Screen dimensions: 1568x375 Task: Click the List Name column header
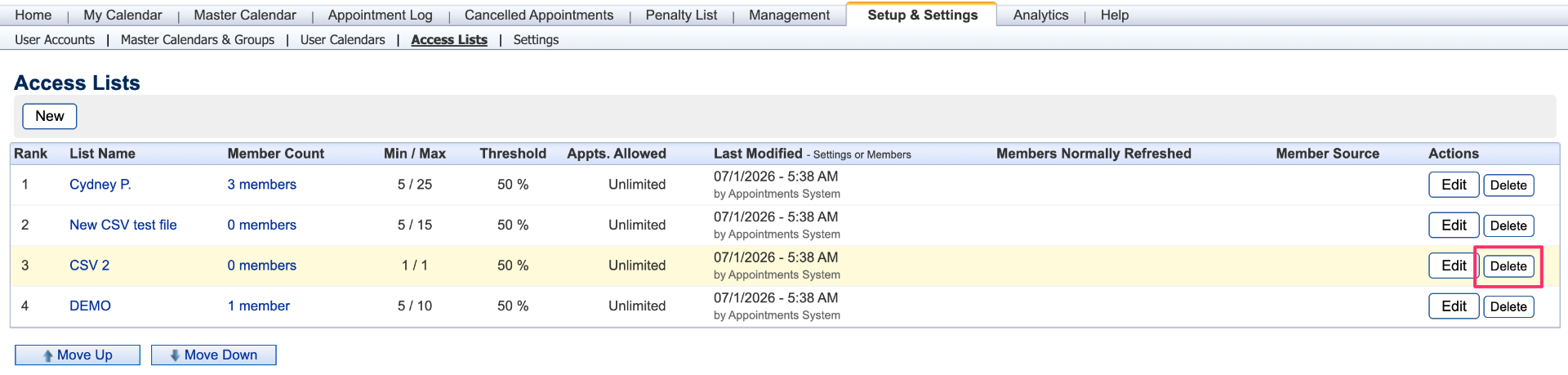tap(102, 154)
